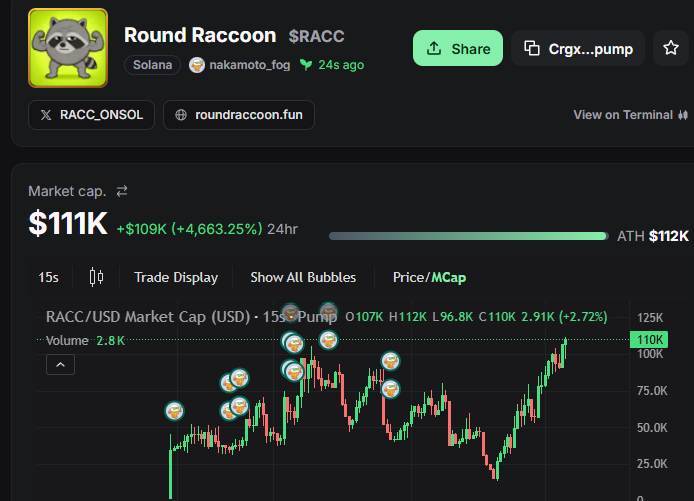The image size is (694, 501).
Task: Click the Round Raccoon token avatar image
Action: point(68,48)
